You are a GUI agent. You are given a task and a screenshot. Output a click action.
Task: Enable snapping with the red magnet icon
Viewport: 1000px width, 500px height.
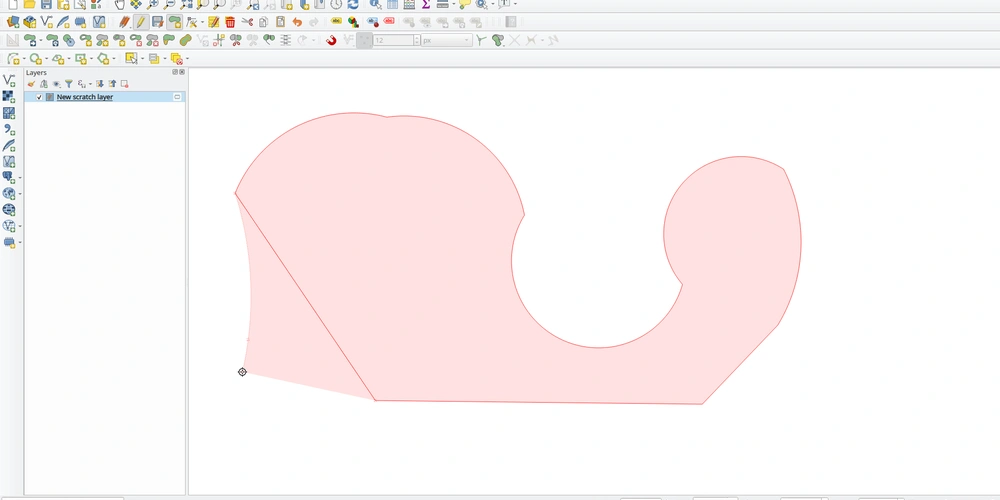331,40
